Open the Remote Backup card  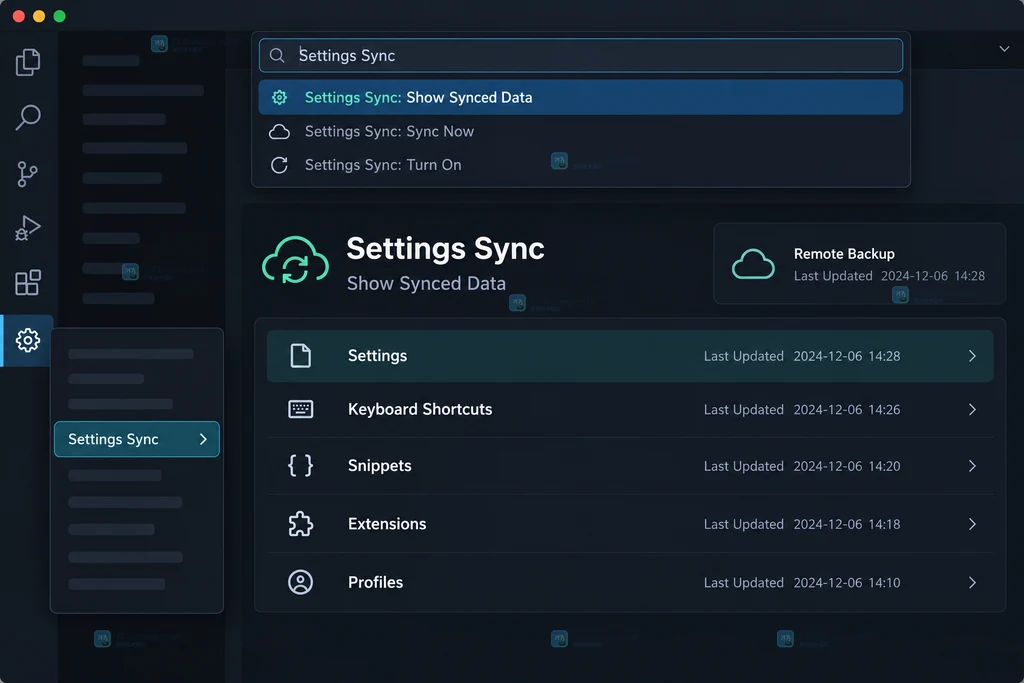pos(859,264)
